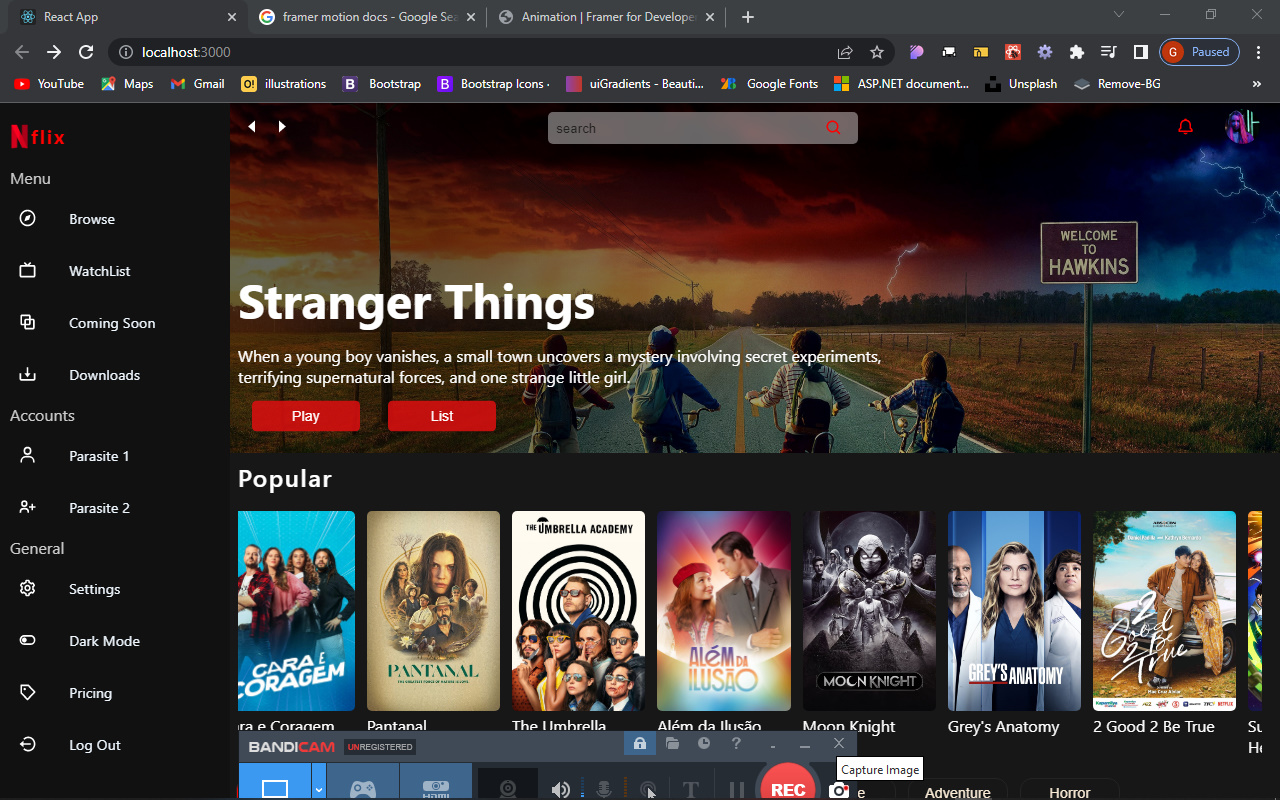Open the Além da Ilusão poster
This screenshot has width=1280, height=800.
click(724, 611)
